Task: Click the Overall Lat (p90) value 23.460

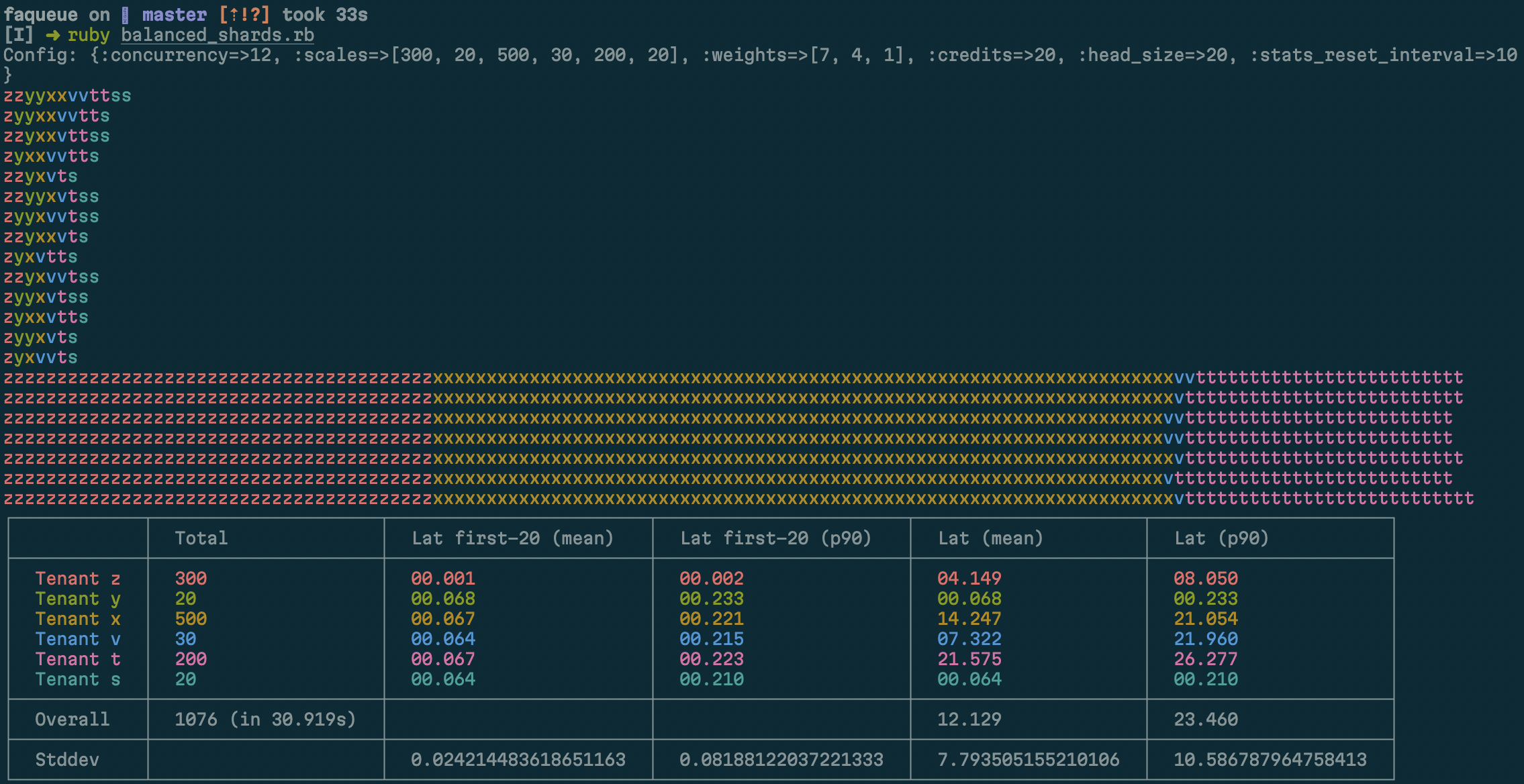Action: pos(1205,720)
